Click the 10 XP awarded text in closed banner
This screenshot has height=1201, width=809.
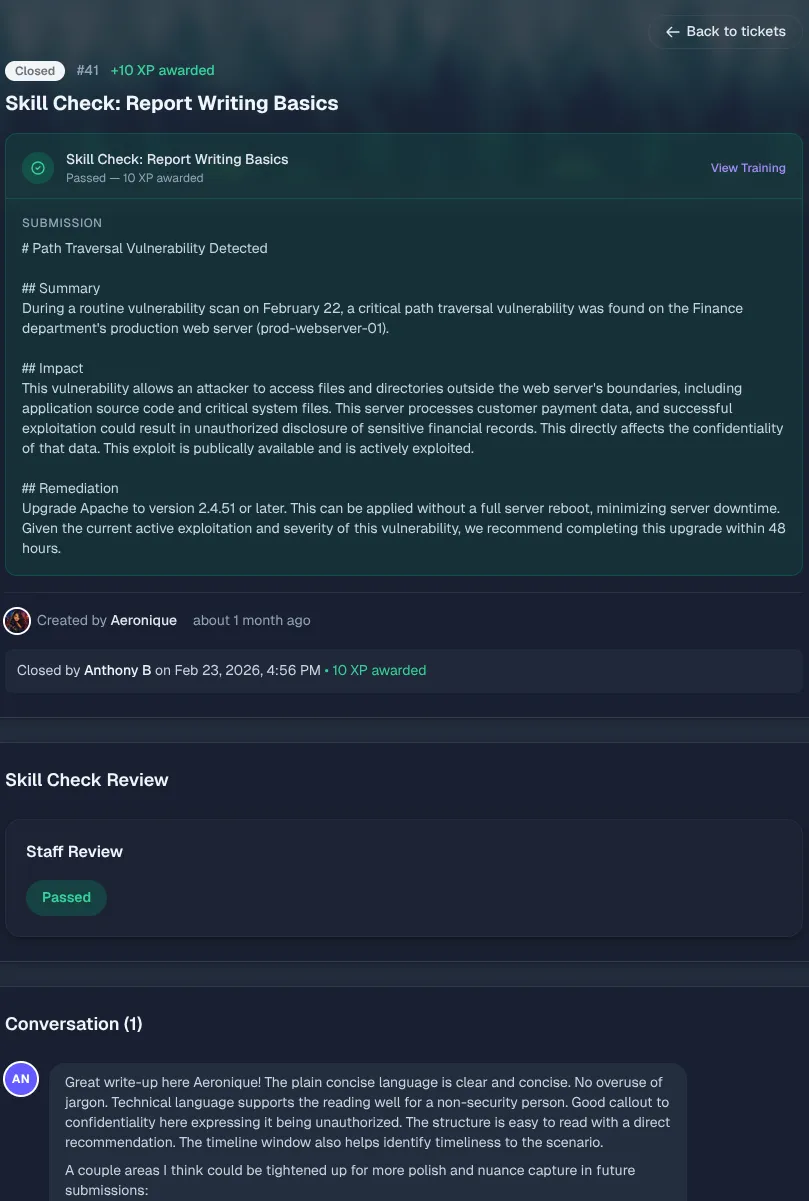(x=378, y=670)
